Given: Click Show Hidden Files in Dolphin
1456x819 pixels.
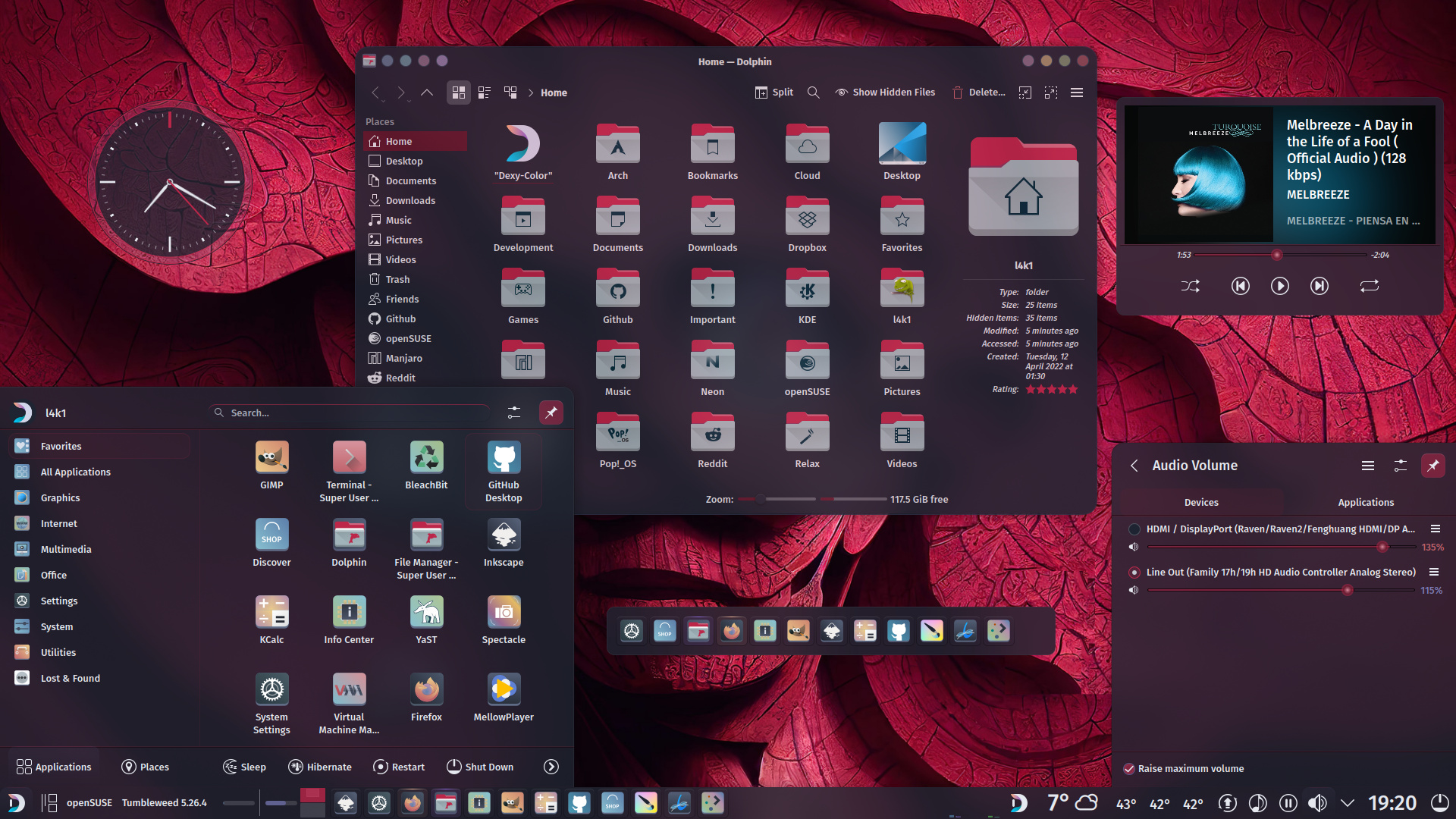Looking at the screenshot, I should (884, 92).
